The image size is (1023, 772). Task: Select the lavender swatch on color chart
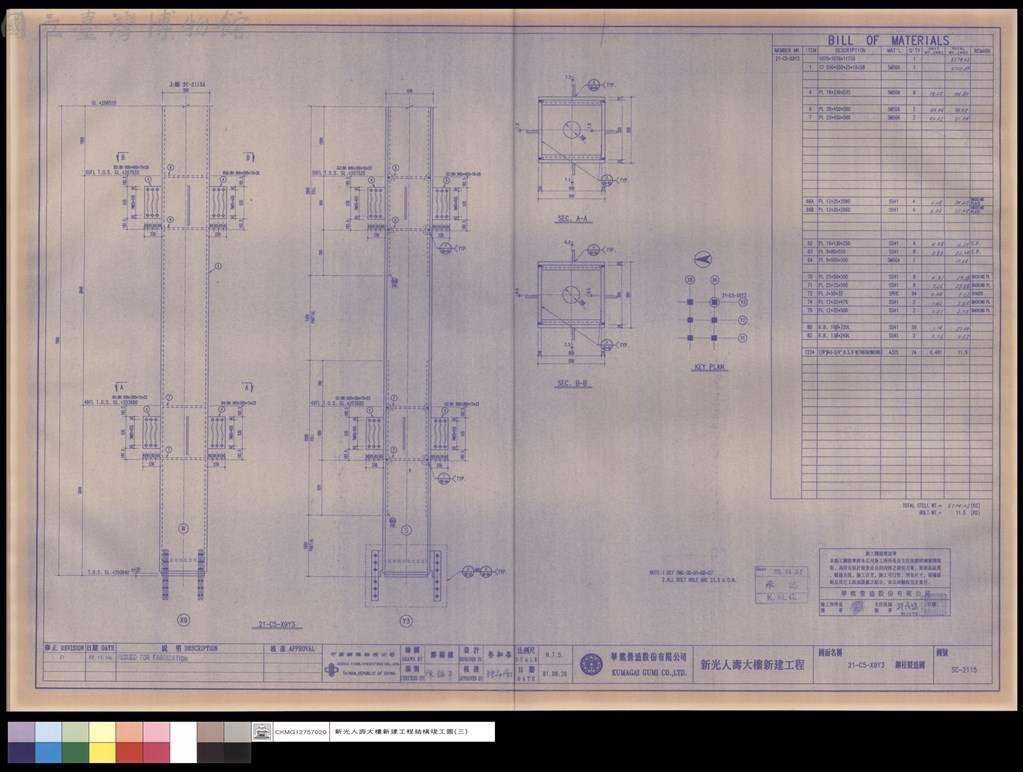pyautogui.click(x=21, y=732)
